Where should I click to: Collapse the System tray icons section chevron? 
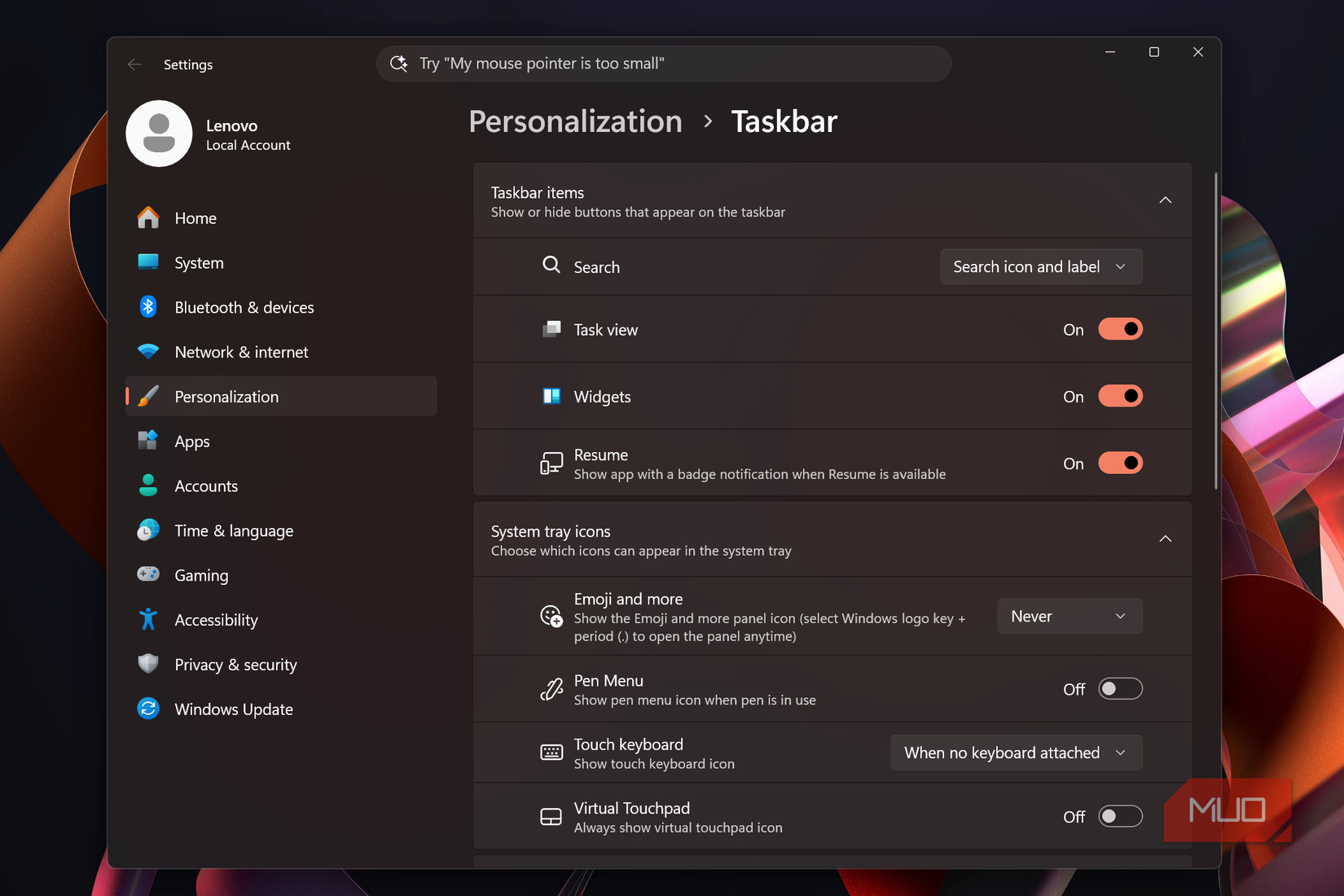tap(1166, 539)
